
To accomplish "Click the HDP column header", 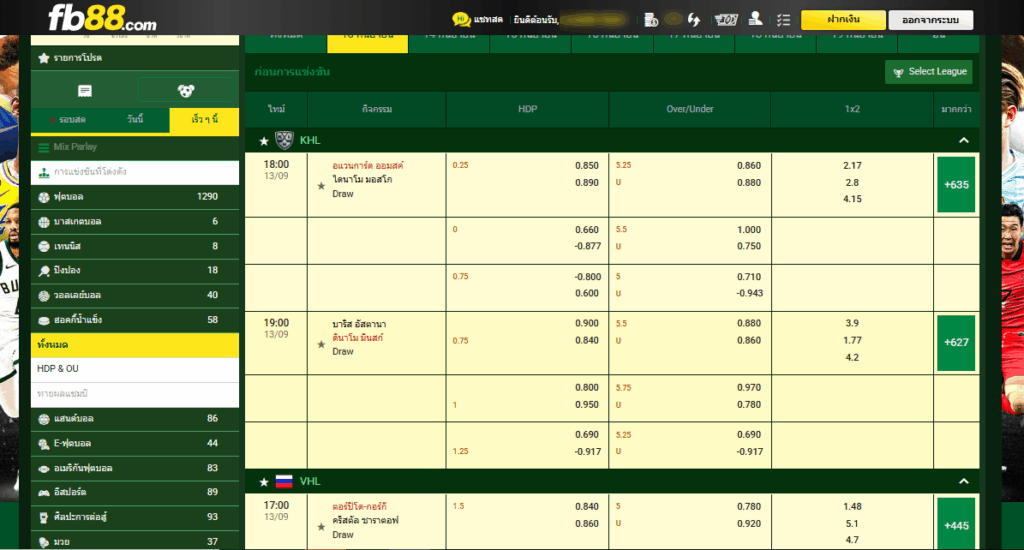I will pos(528,109).
